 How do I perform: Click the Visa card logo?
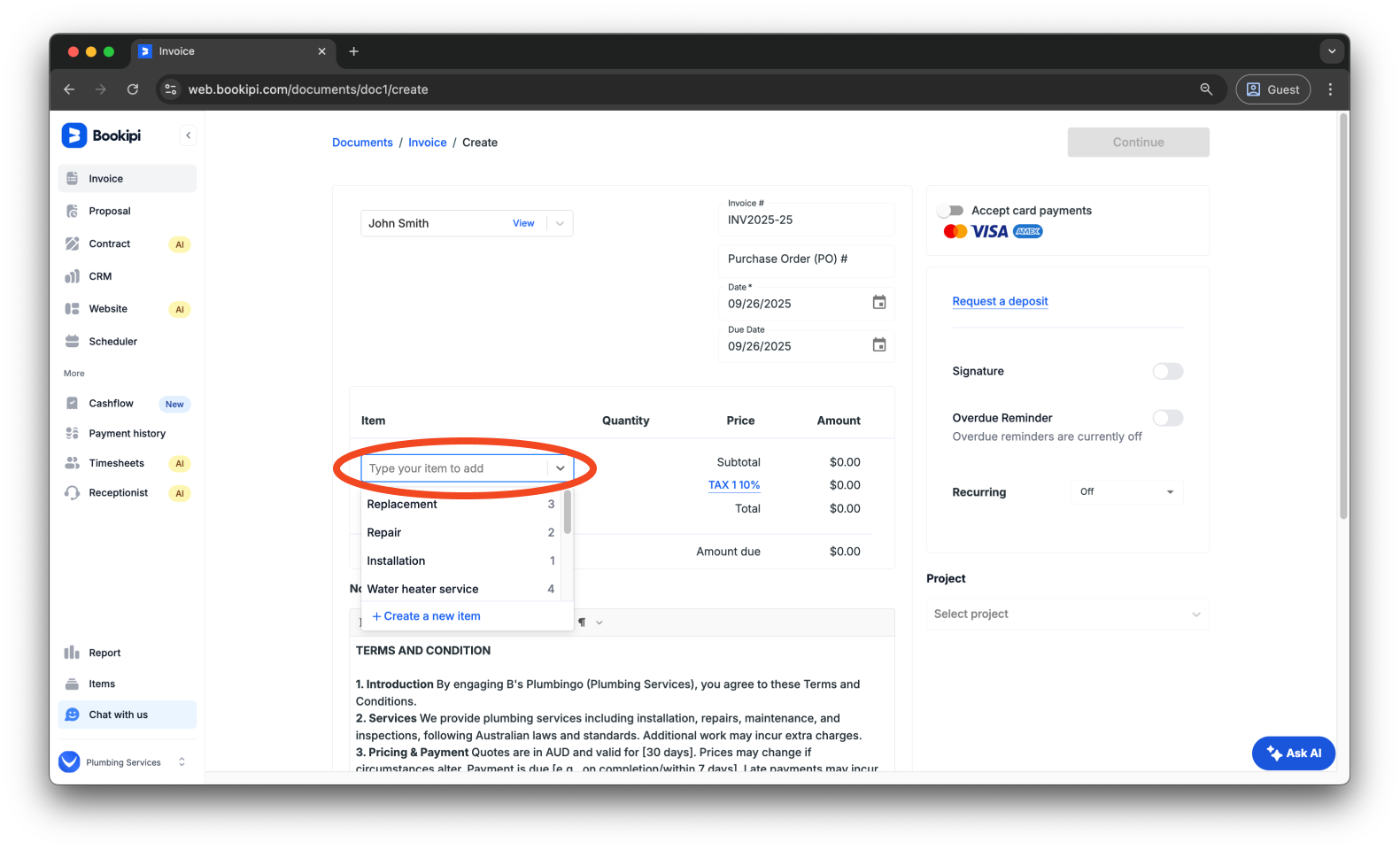990,231
